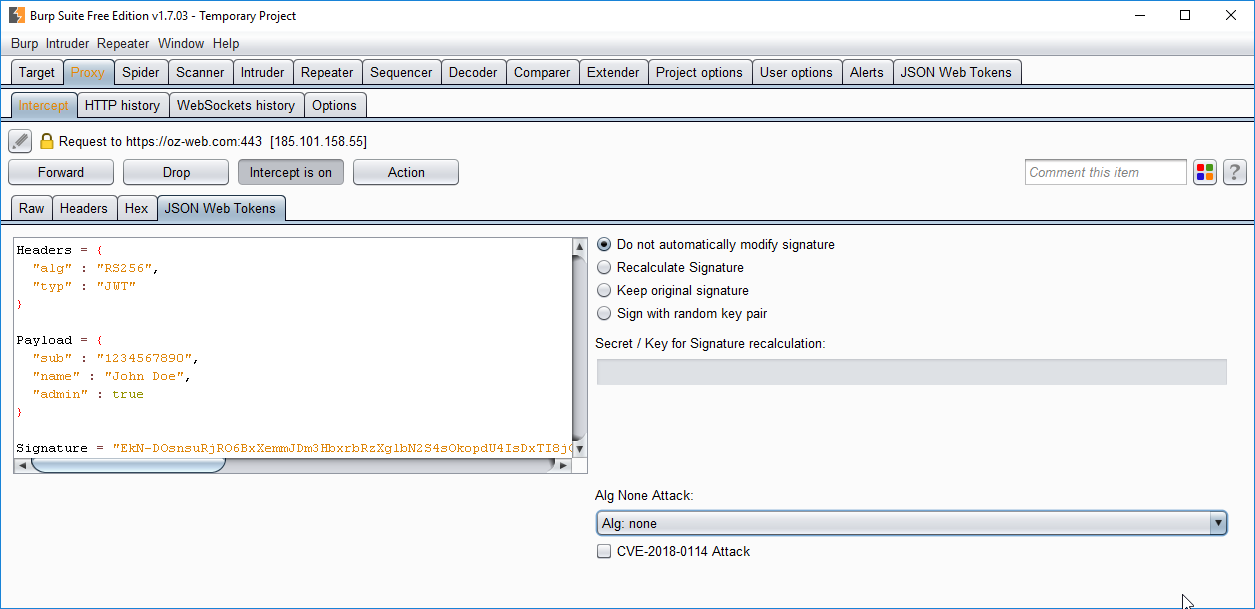
Task: Switch to the Headers message view tab
Action: pos(84,208)
